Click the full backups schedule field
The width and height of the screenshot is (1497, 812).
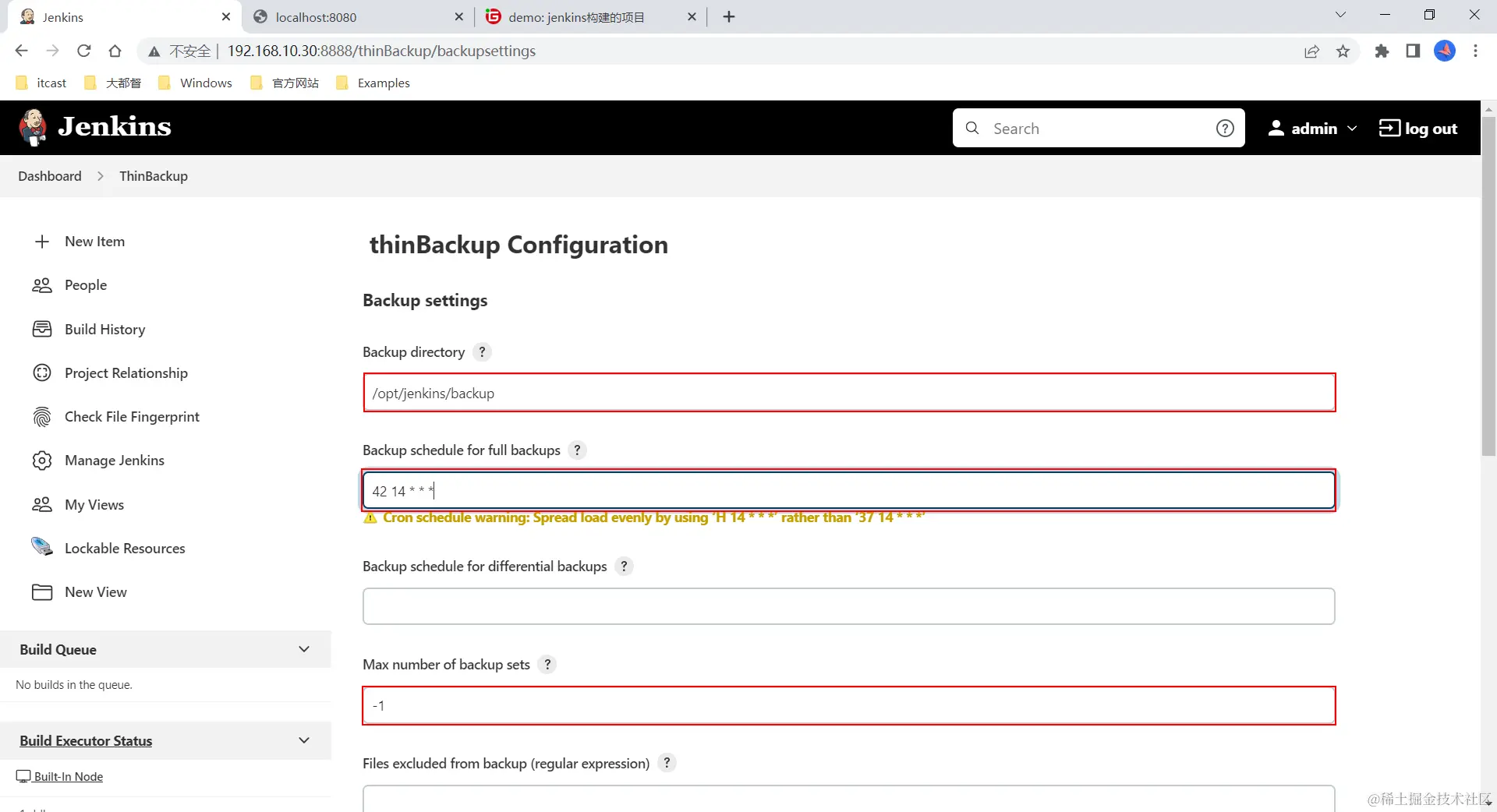point(848,490)
